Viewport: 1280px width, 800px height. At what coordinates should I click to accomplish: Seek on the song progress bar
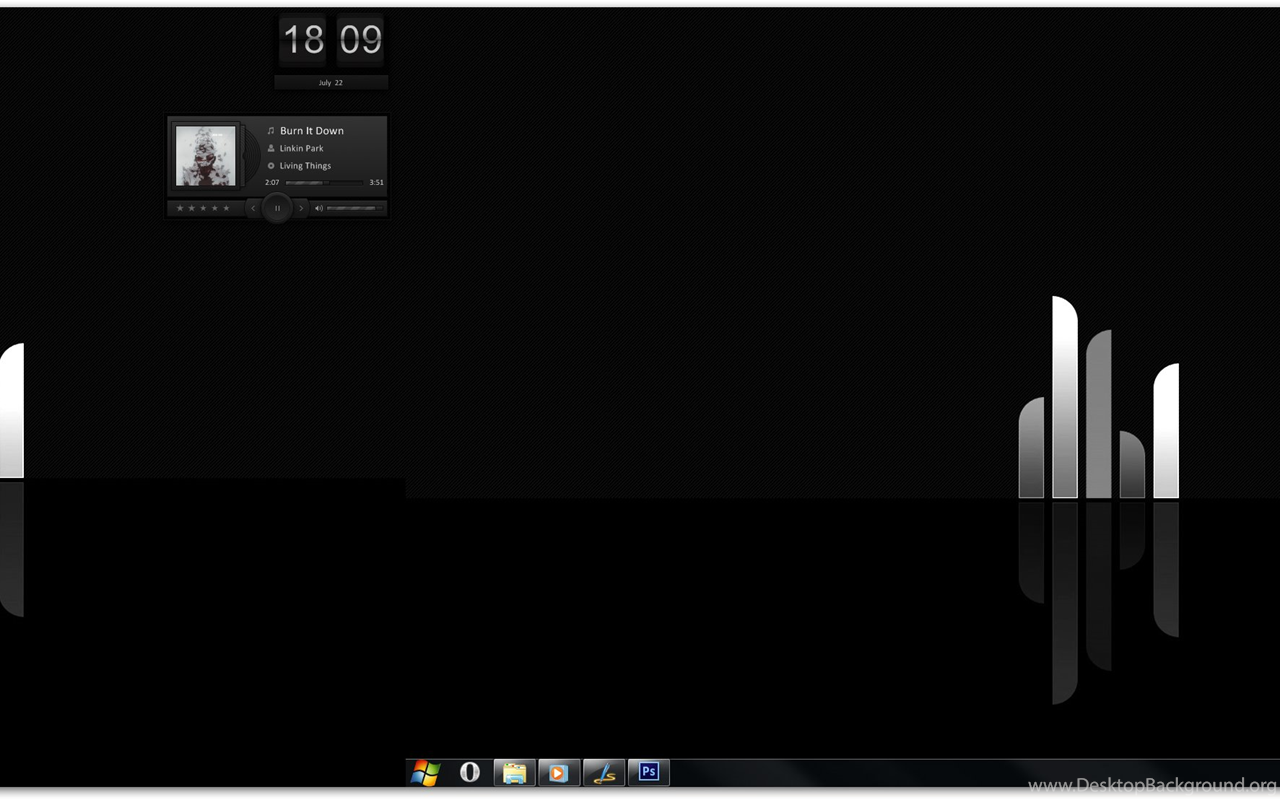[x=324, y=183]
